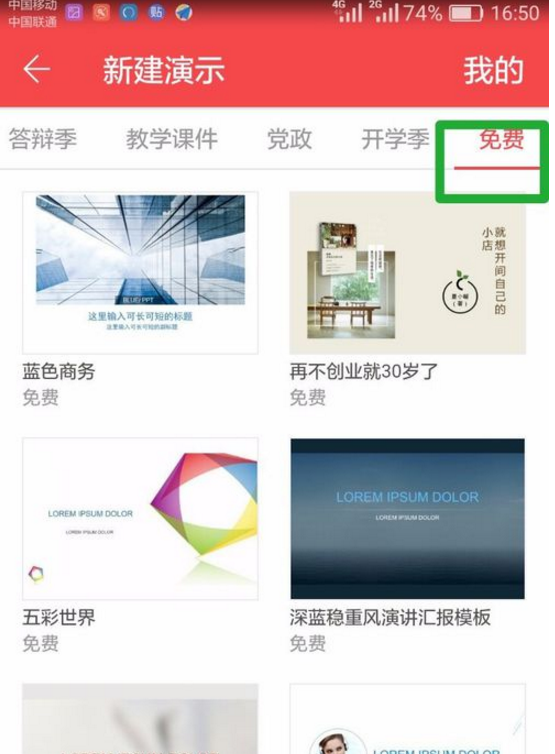Open the 蓝色商务 template thumbnail
Viewport: 555px width, 754px height.
pos(140,273)
